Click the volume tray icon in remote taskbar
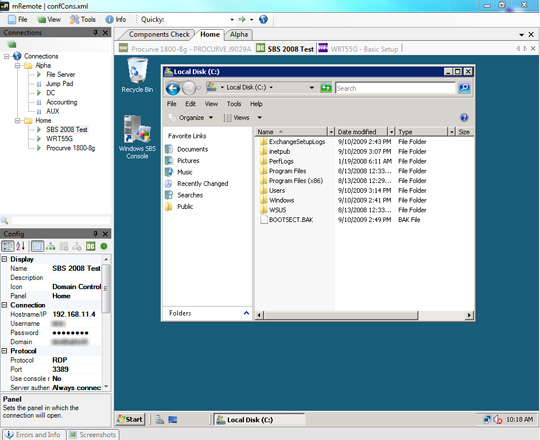 (498, 419)
